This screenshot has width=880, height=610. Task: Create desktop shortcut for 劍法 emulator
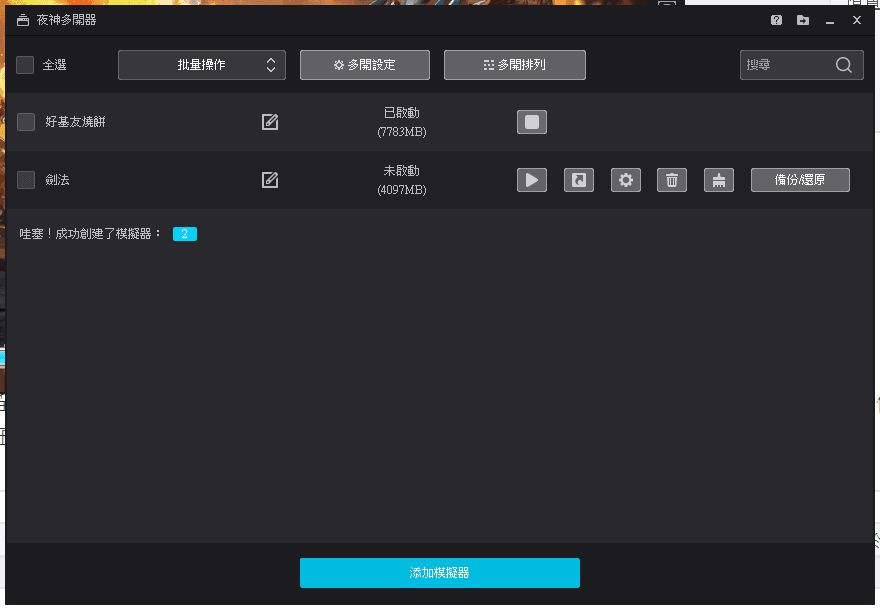(x=579, y=180)
